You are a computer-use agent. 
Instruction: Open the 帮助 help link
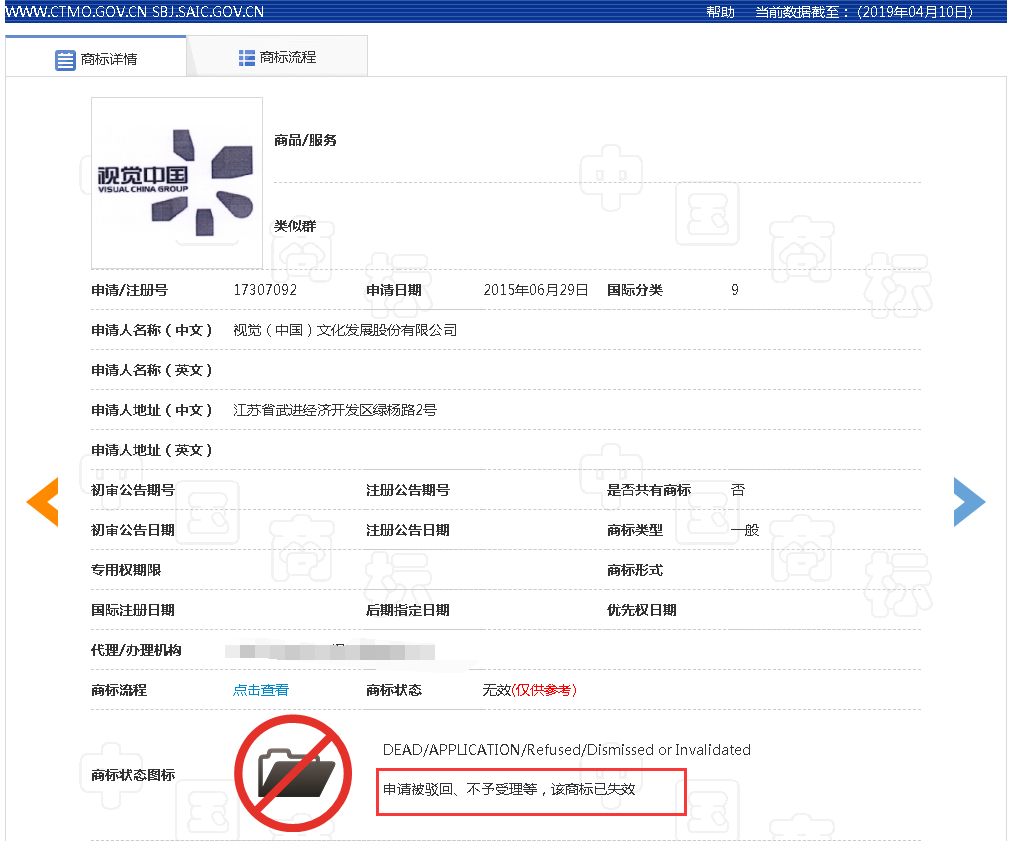[720, 12]
